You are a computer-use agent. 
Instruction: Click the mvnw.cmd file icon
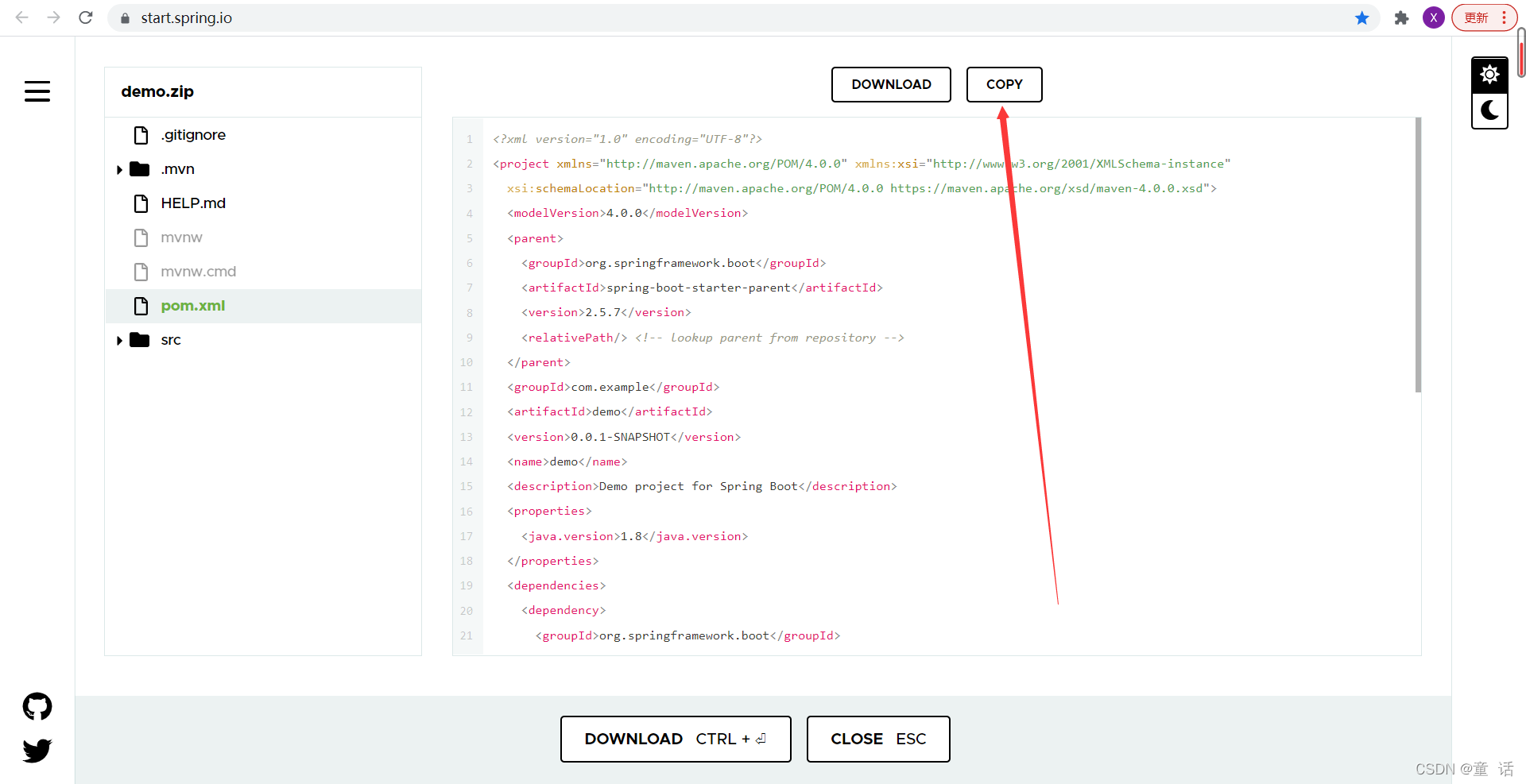click(x=141, y=272)
